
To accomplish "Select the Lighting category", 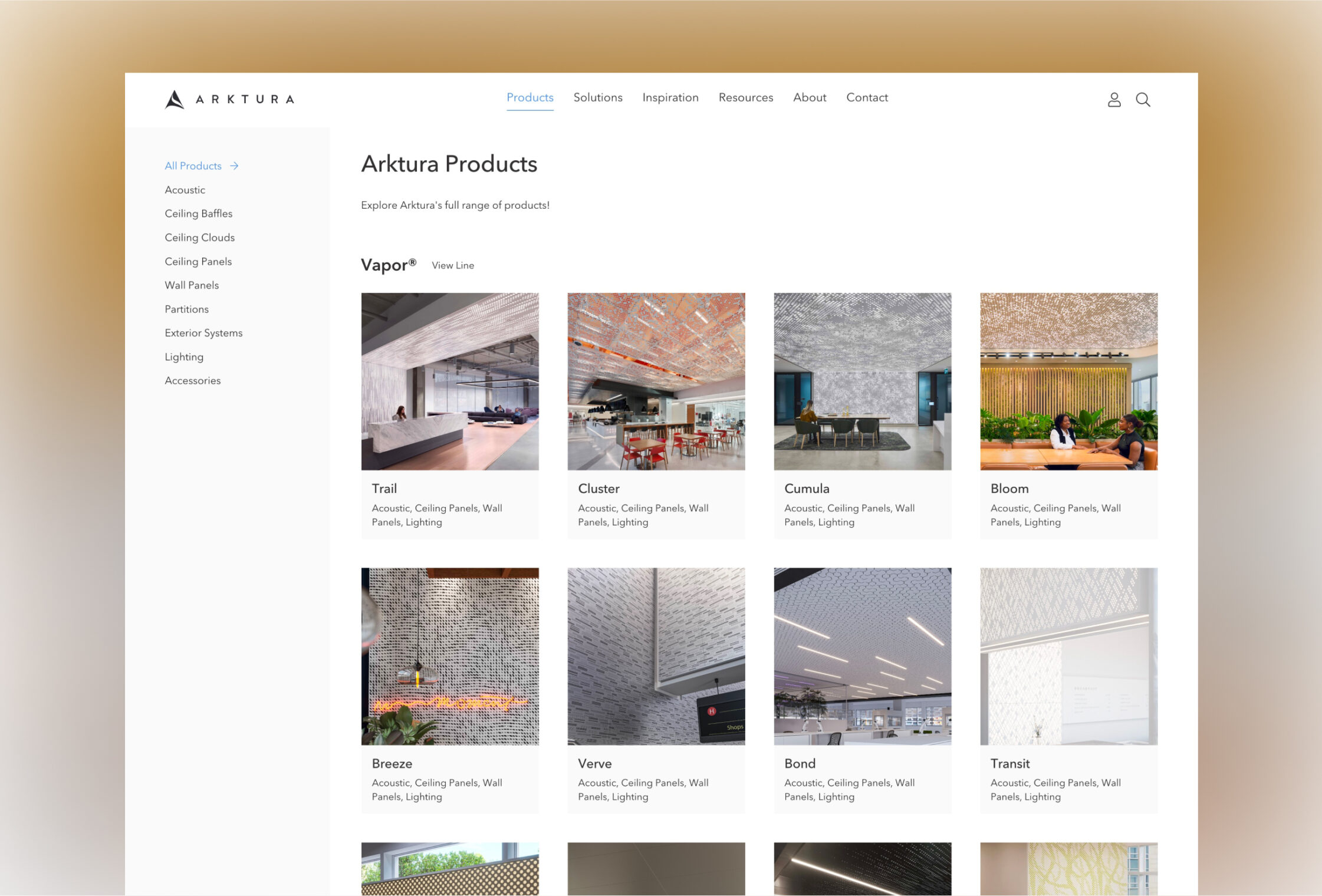I will point(184,357).
